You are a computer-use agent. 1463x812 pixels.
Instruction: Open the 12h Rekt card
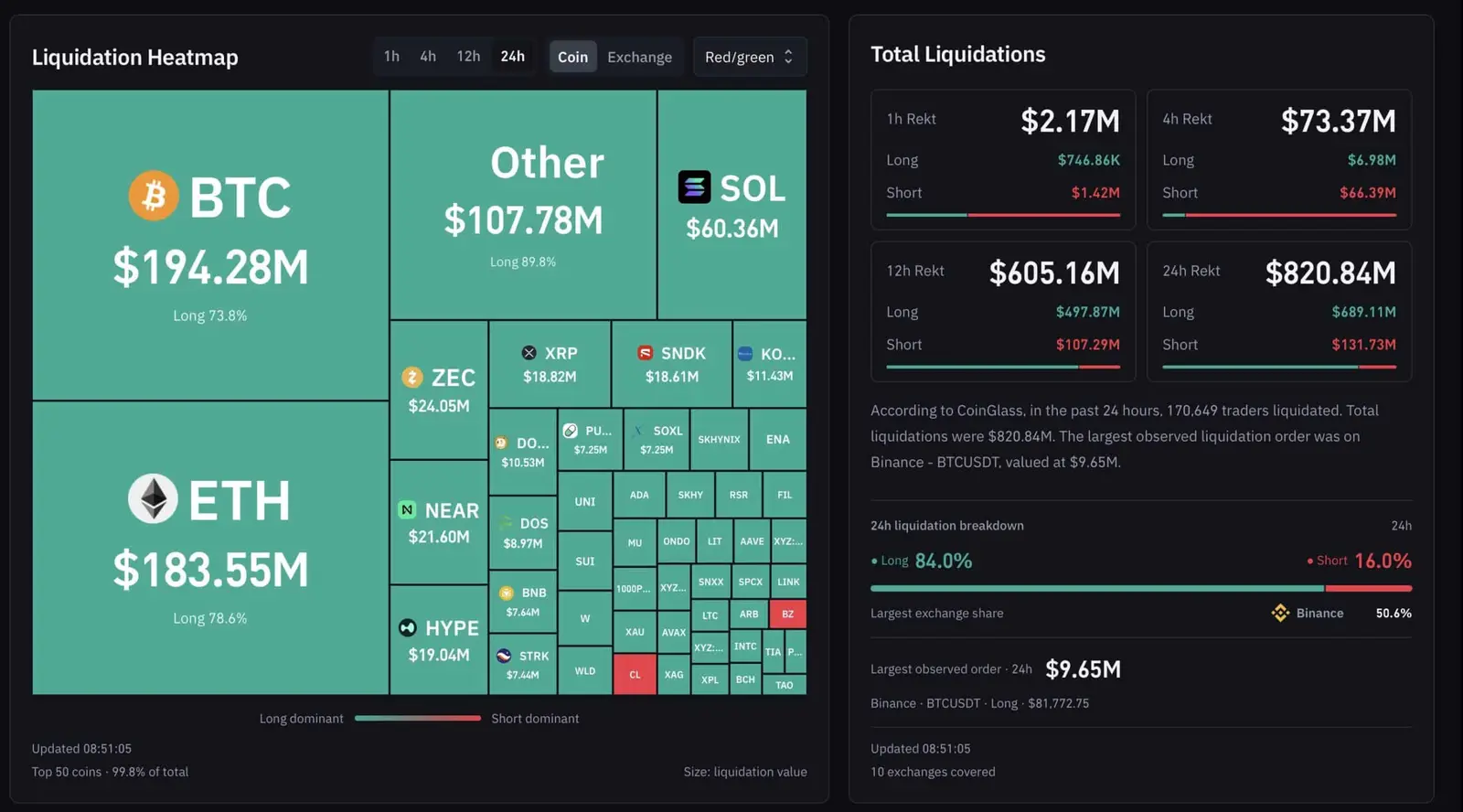tap(1003, 311)
